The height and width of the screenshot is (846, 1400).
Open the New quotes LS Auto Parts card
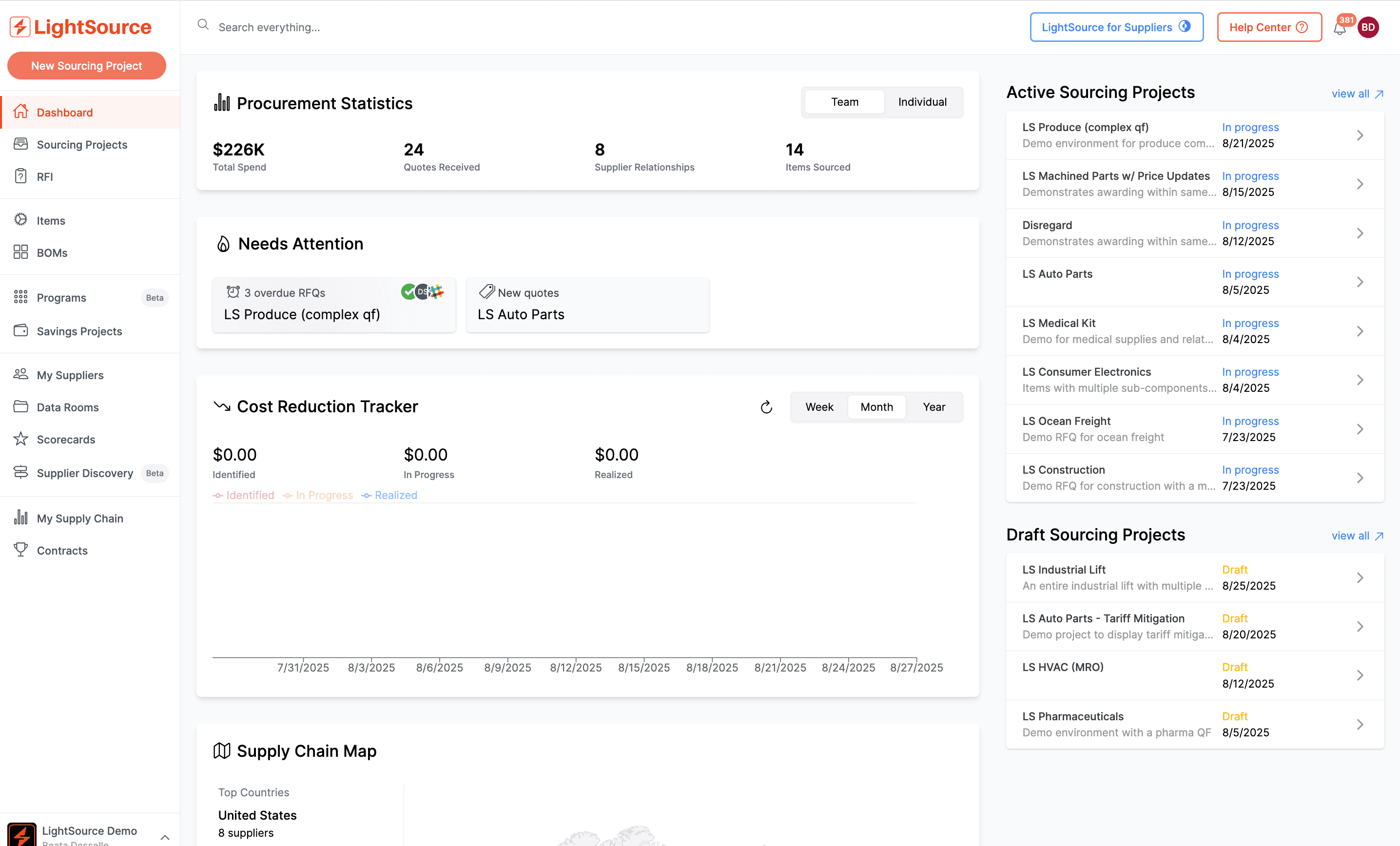[x=587, y=305]
